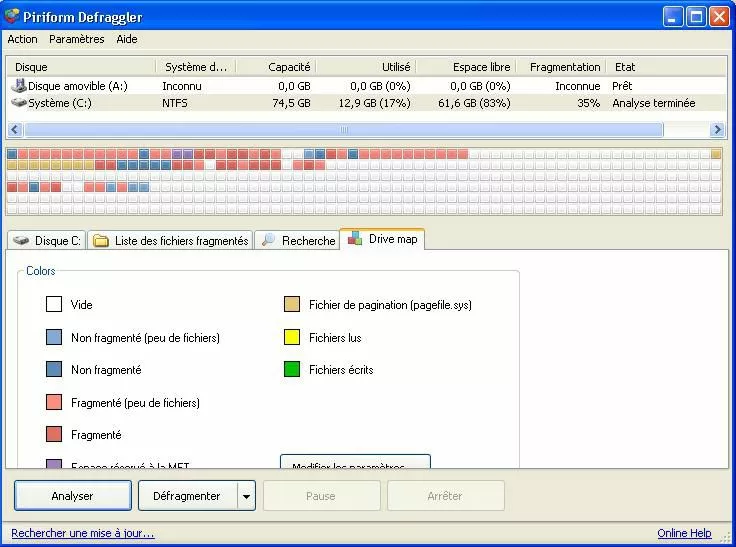
Task: Click the Fichier de pagination (pagefile.sys) label
Action: (x=390, y=305)
